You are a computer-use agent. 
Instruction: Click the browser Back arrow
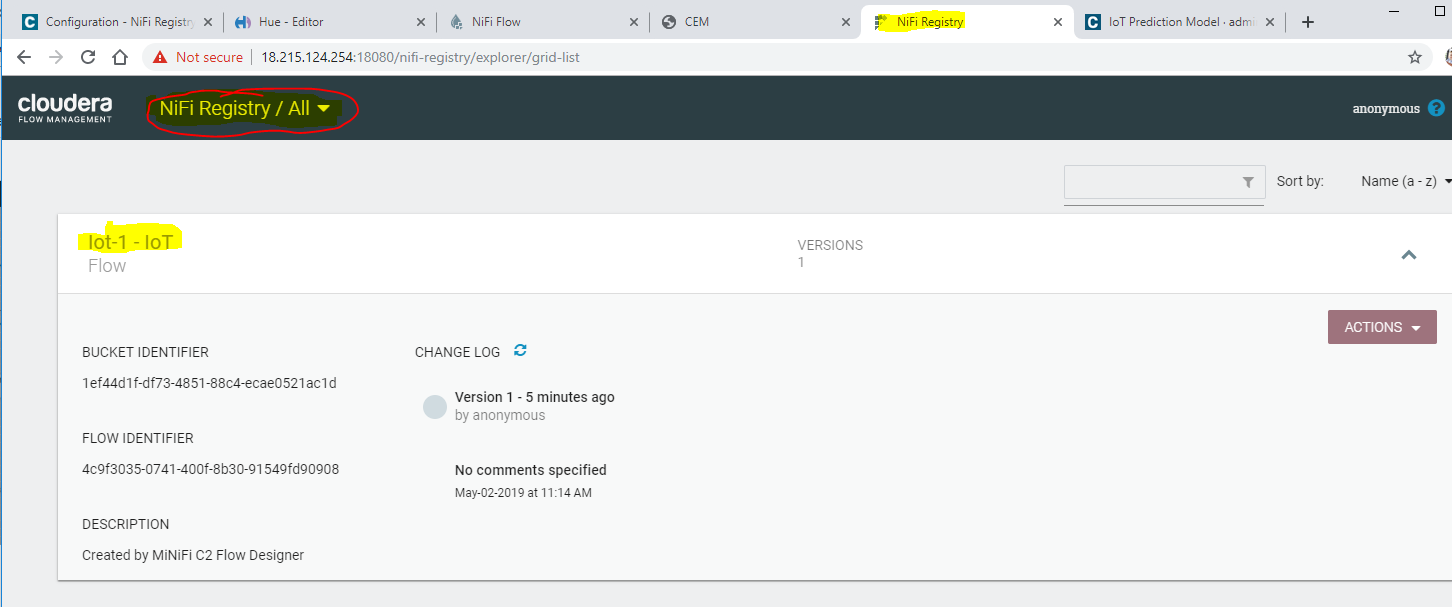[x=24, y=57]
